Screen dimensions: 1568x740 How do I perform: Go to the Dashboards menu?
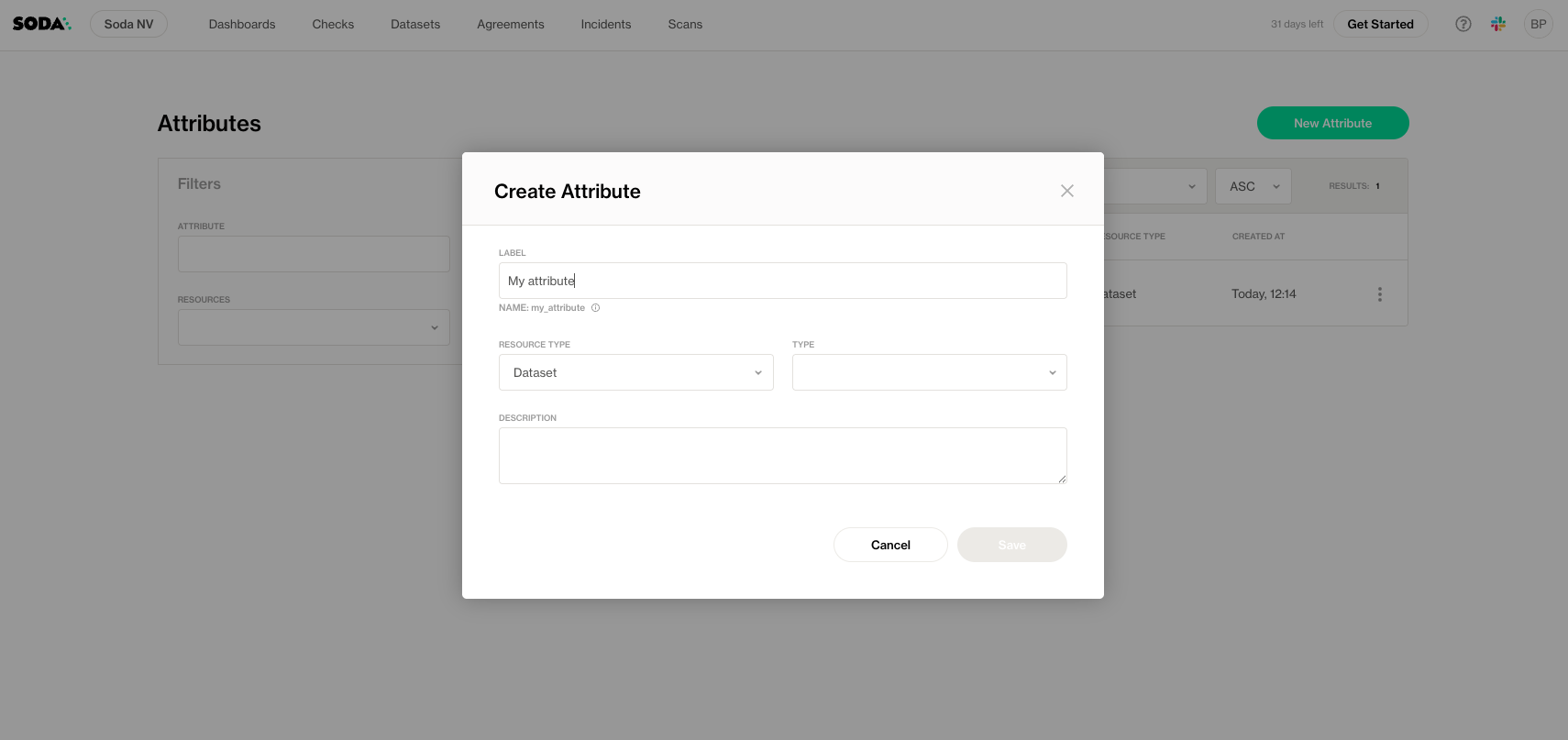tap(242, 24)
